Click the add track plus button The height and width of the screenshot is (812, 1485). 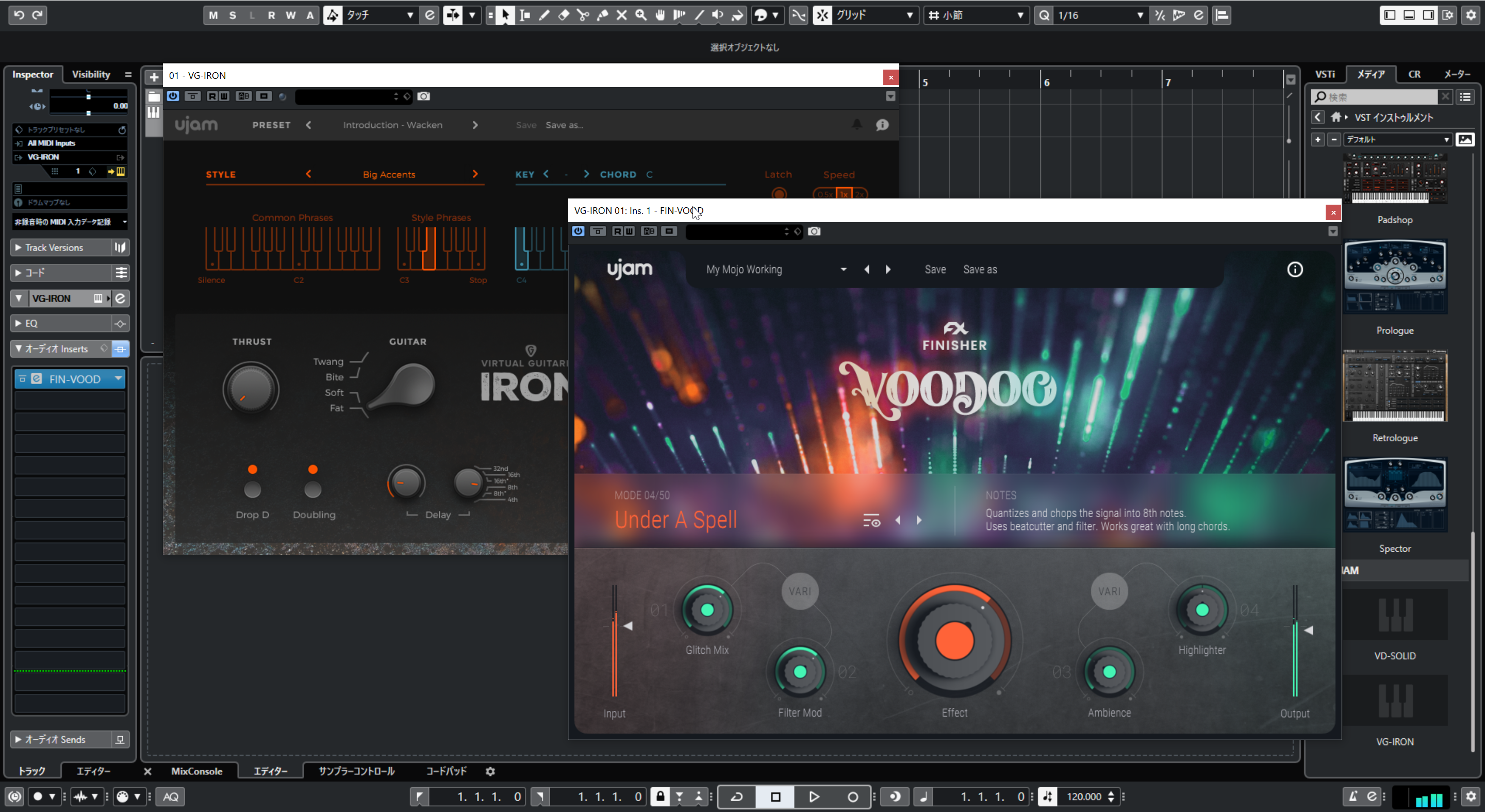(154, 77)
